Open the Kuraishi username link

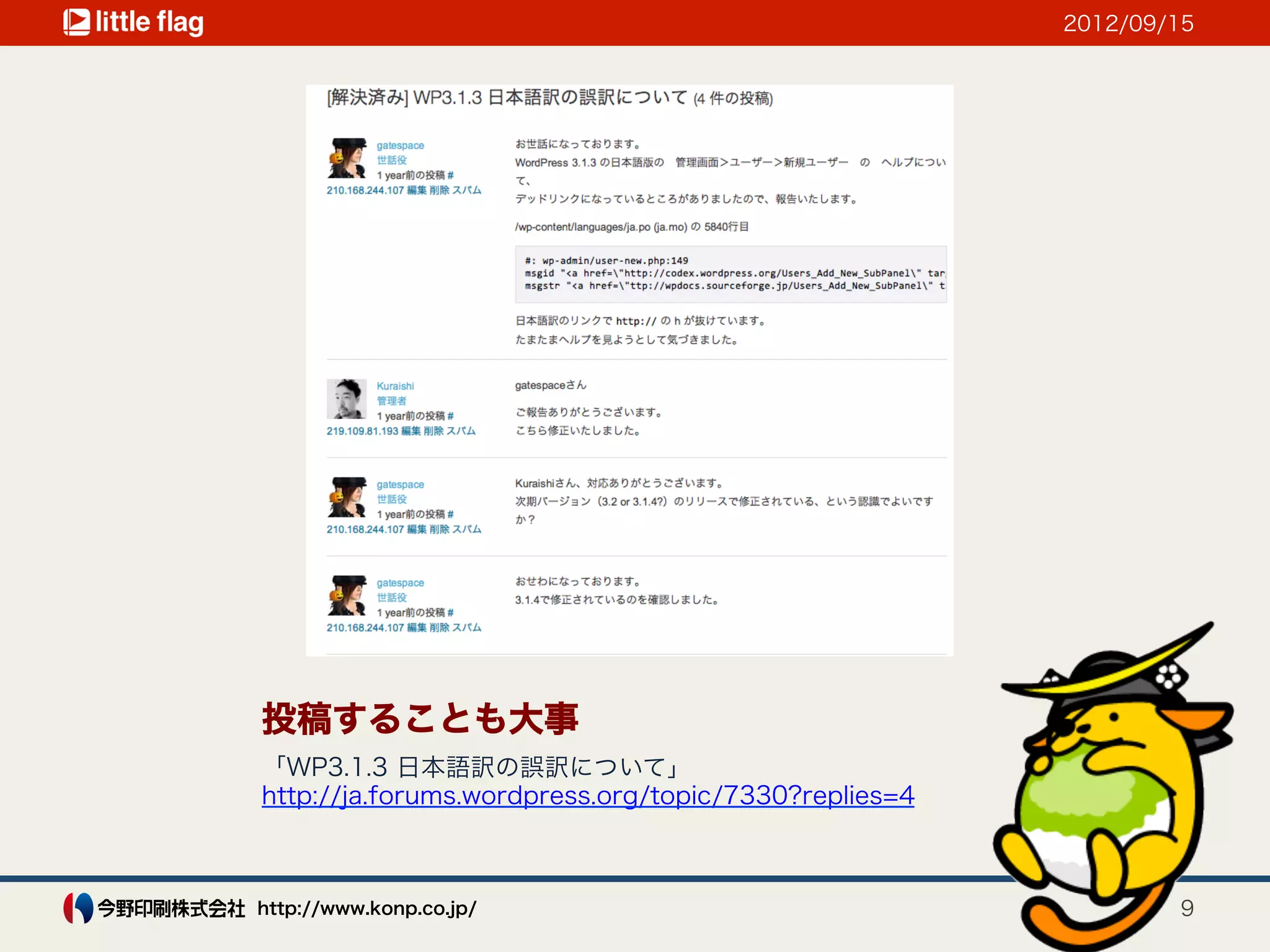coord(395,386)
